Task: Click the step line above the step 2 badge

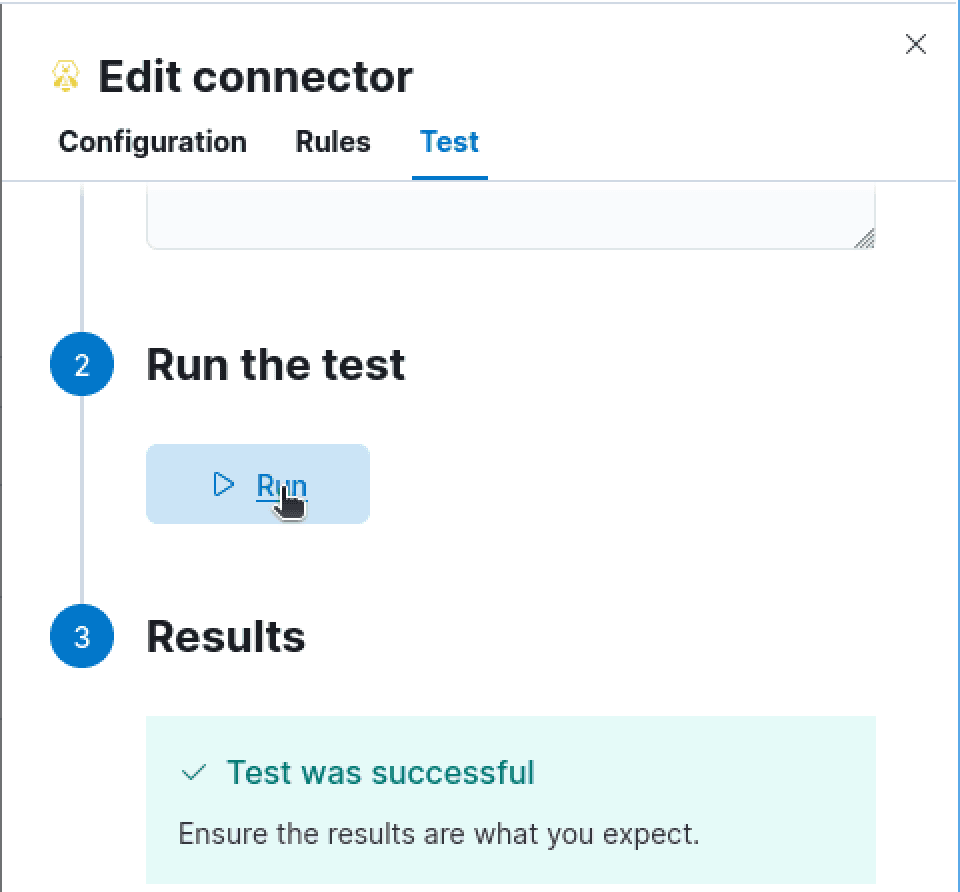Action: (x=82, y=257)
